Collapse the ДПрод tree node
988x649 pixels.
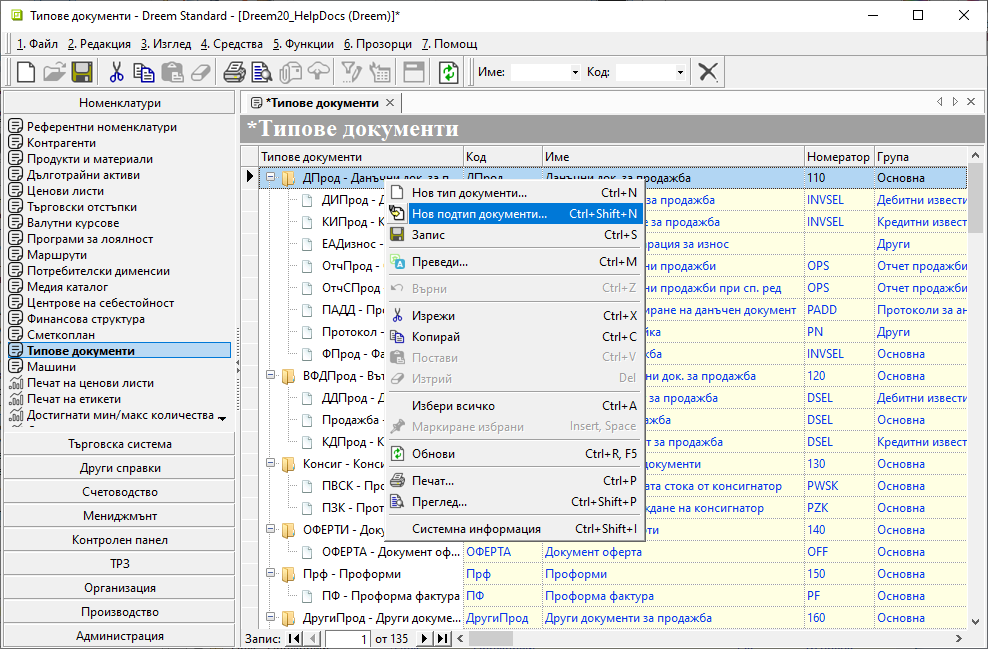point(270,178)
